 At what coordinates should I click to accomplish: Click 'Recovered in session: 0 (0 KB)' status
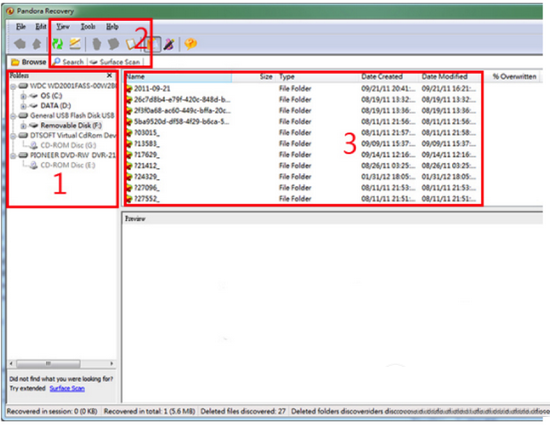coord(52,411)
